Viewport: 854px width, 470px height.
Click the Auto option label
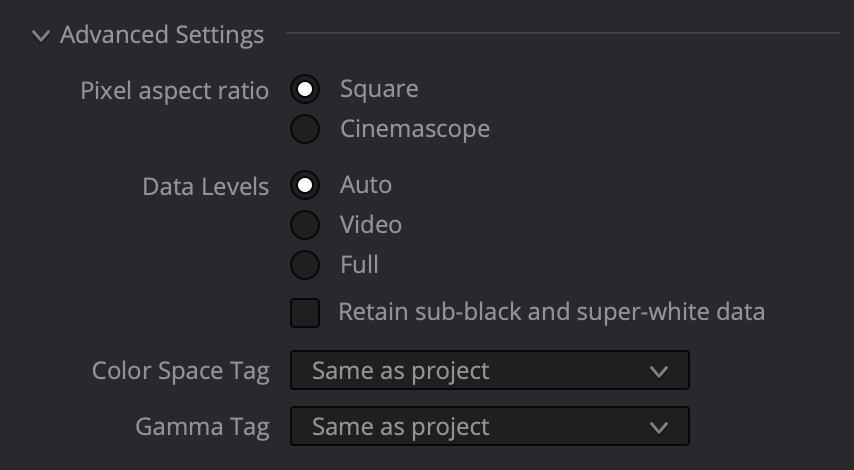click(x=366, y=185)
